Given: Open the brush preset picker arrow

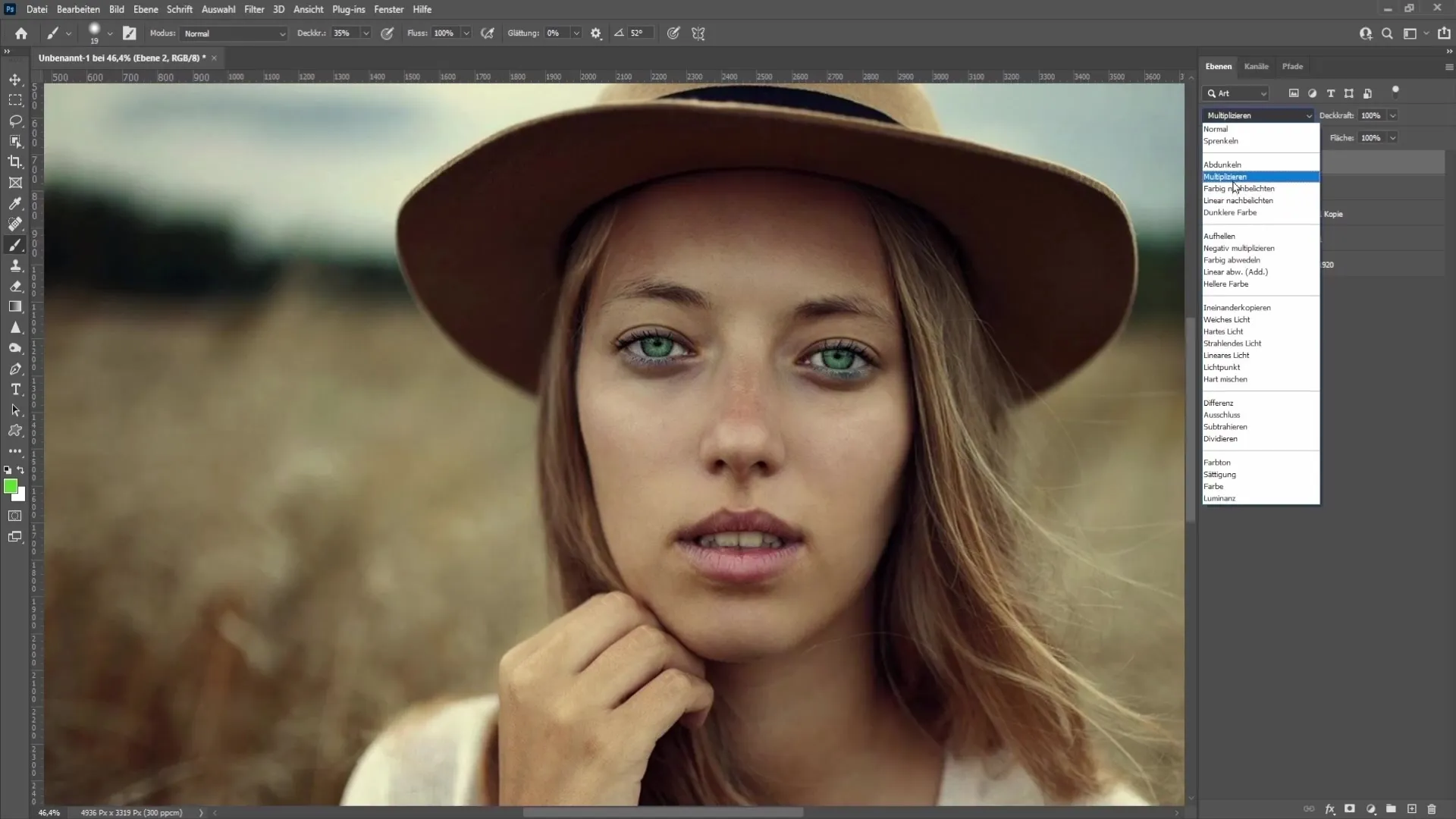Looking at the screenshot, I should click(x=110, y=33).
